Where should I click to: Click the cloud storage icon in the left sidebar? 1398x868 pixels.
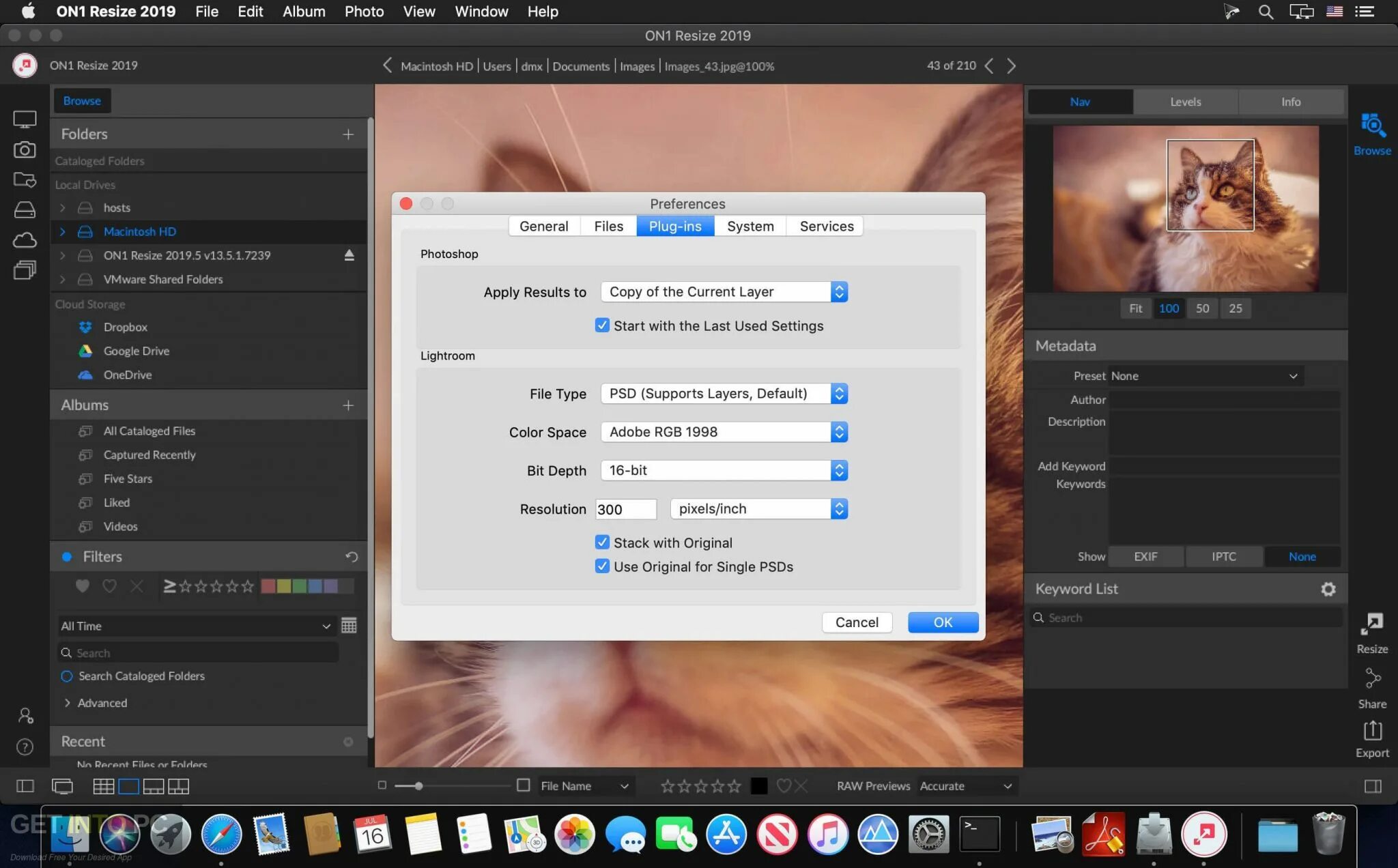point(25,240)
